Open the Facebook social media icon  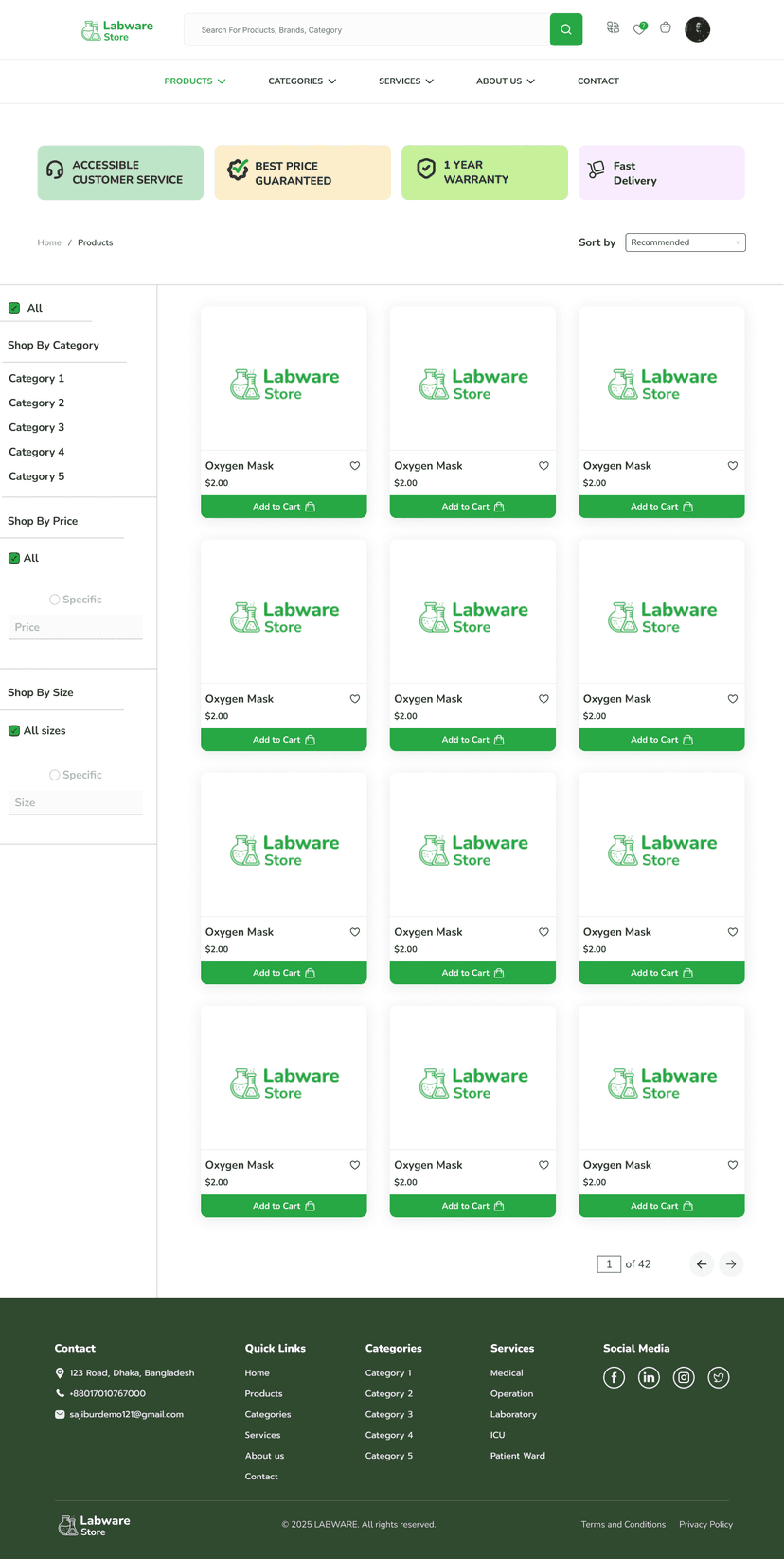614,1377
